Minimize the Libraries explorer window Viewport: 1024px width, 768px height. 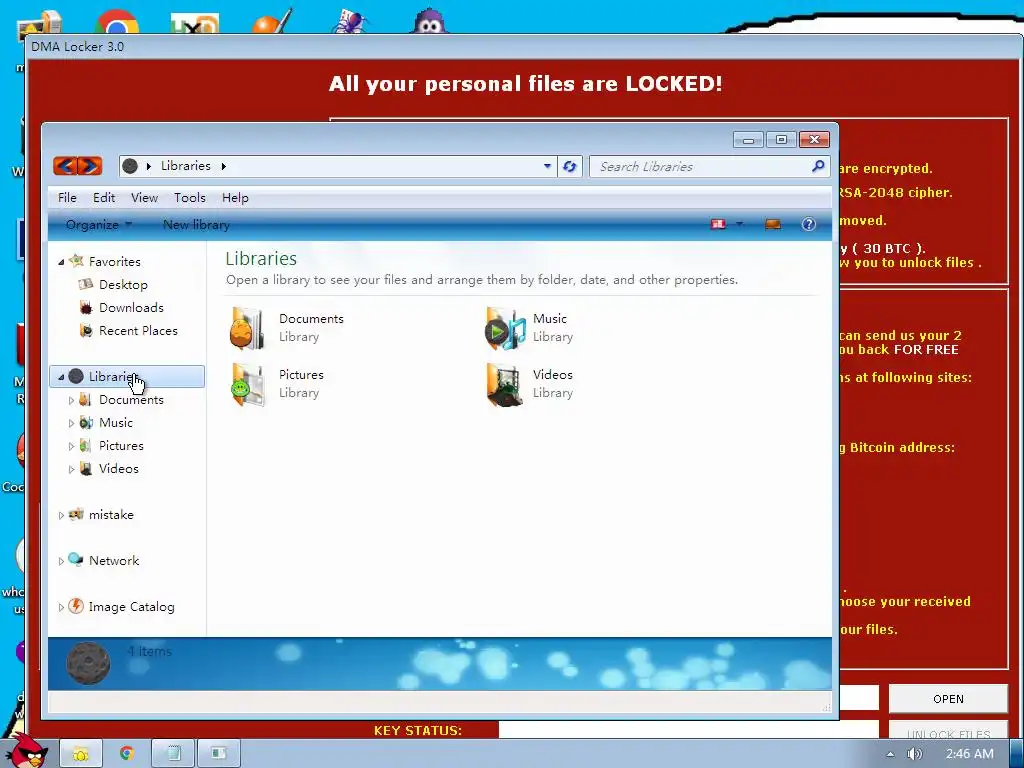tap(748, 140)
